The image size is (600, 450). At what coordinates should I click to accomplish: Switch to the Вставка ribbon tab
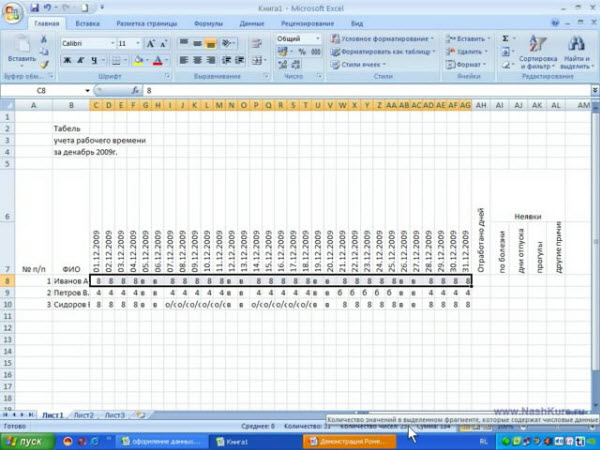coord(87,23)
